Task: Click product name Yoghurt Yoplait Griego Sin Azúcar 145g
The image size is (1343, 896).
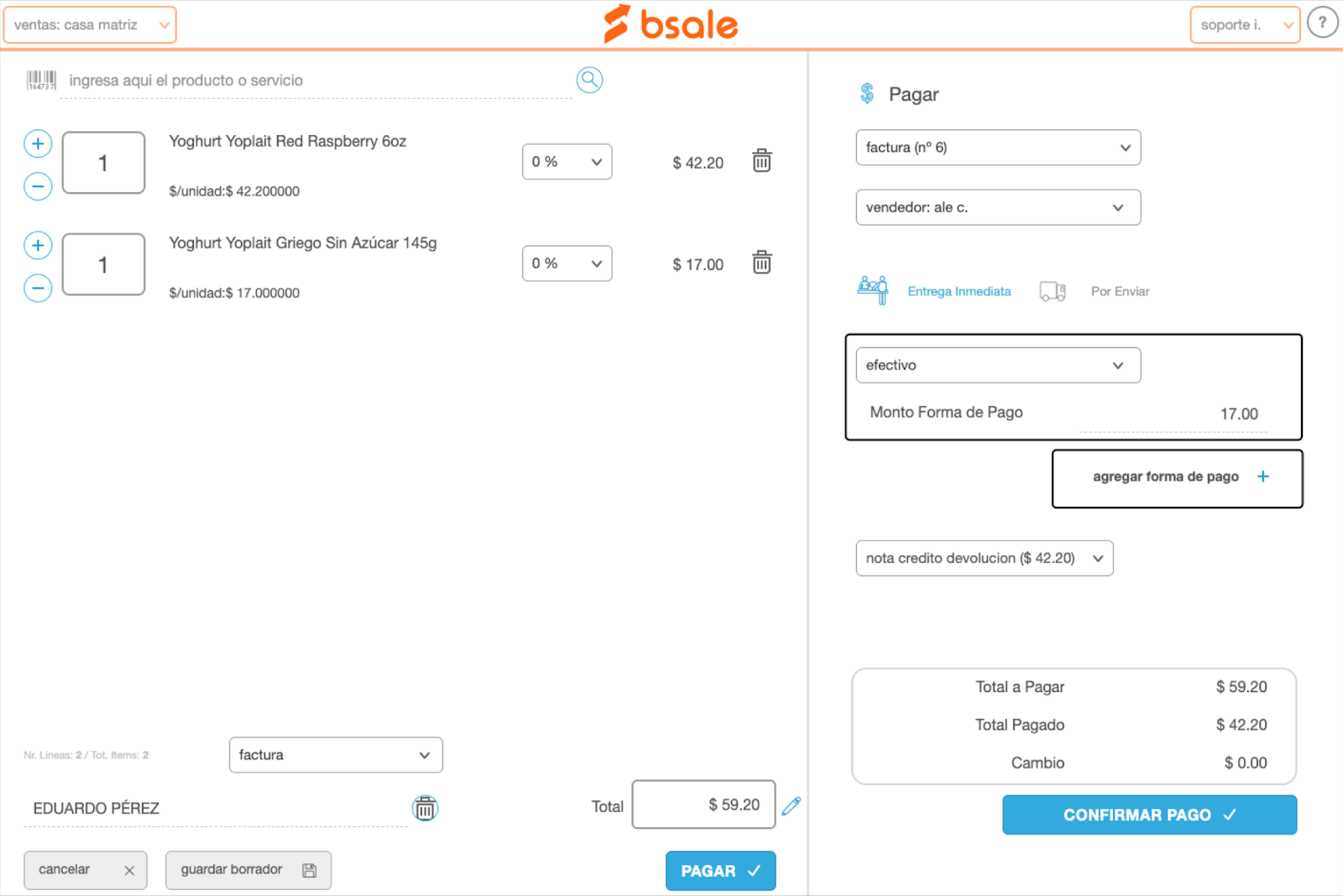Action: pyautogui.click(x=303, y=242)
